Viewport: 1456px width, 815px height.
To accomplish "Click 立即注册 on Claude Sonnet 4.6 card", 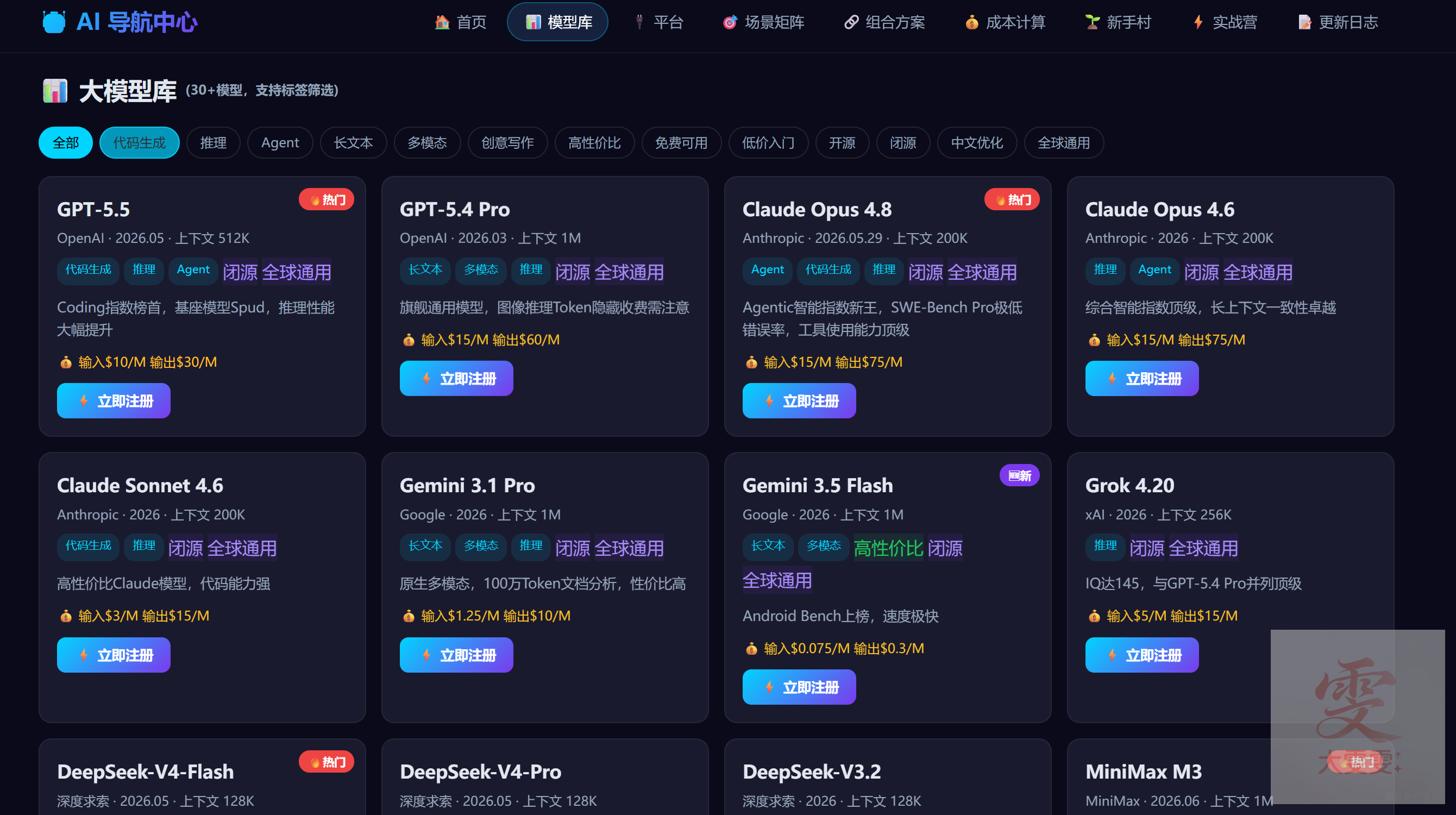I will pos(114,655).
